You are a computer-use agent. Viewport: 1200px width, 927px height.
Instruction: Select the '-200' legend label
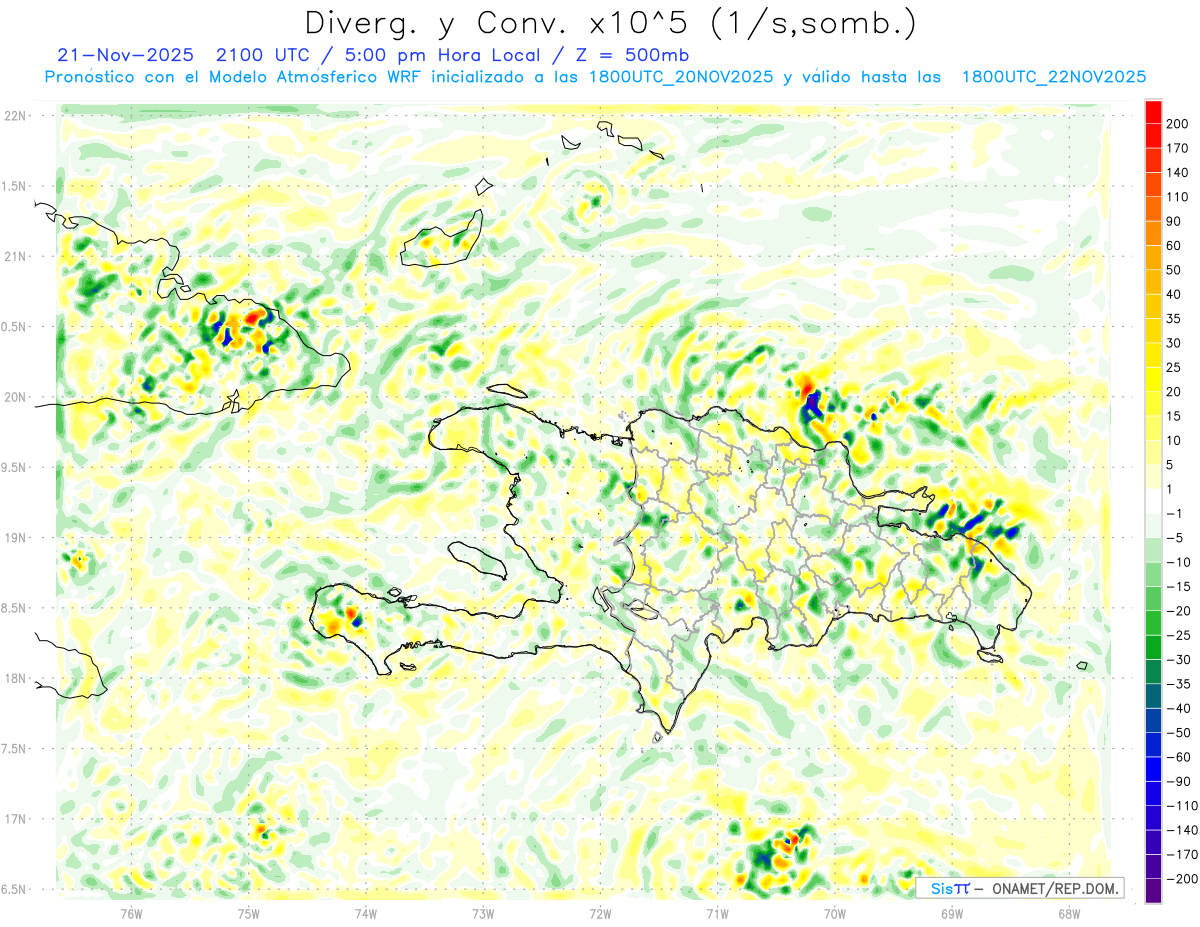1183,879
